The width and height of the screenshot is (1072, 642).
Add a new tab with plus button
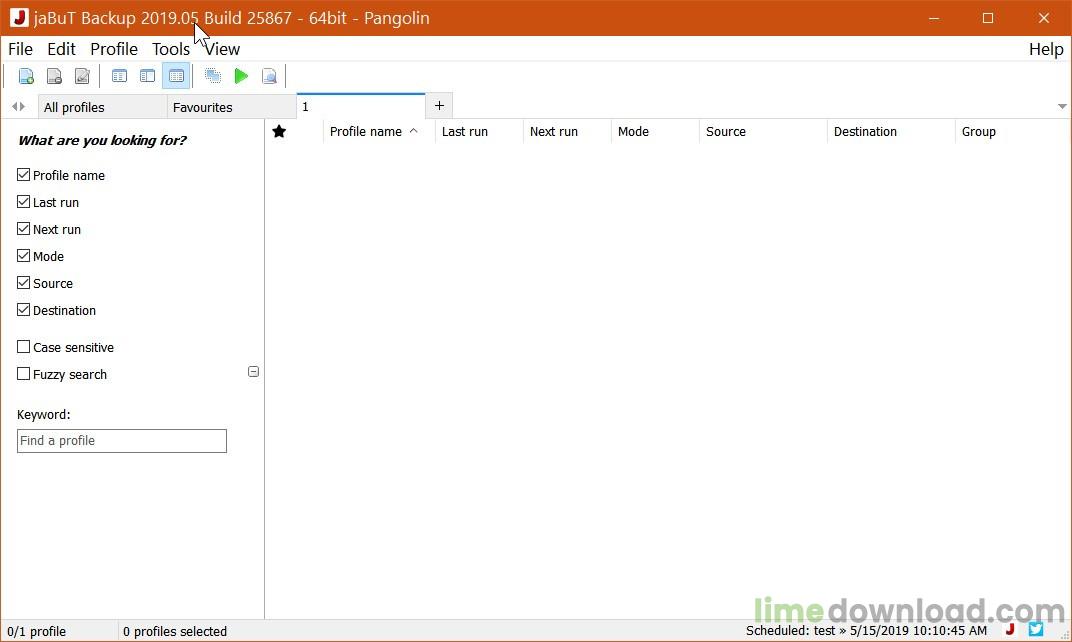(439, 106)
